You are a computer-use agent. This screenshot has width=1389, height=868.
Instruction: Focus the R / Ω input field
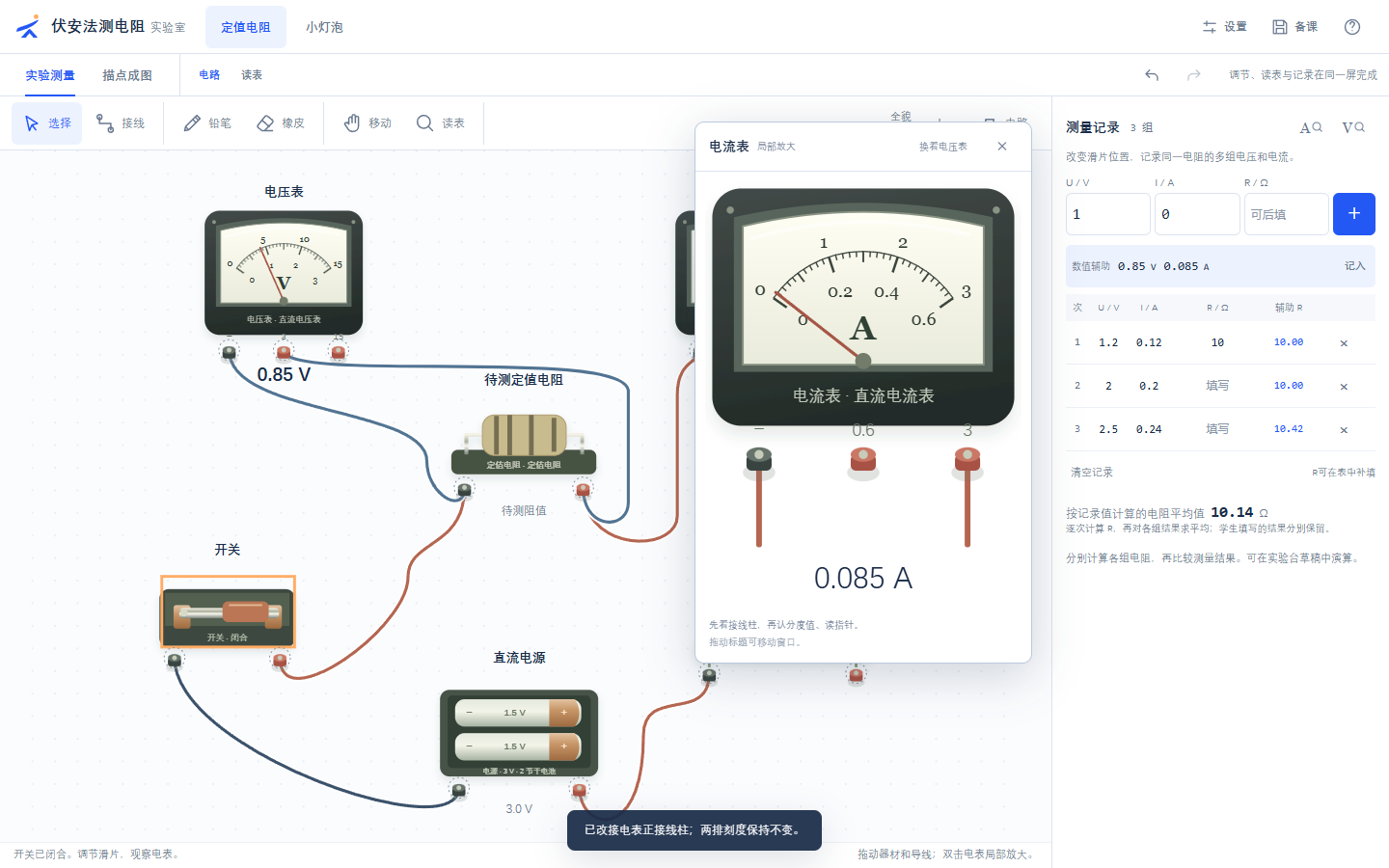[x=1286, y=214]
